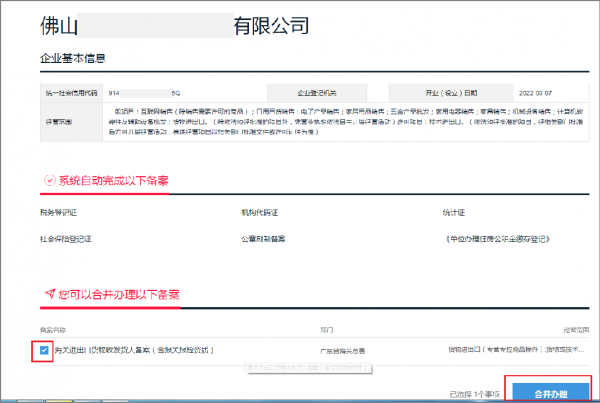Open 《单位办理住房公积金缴存登记》 entry
Viewport: 600px width, 403px height.
[x=502, y=240]
